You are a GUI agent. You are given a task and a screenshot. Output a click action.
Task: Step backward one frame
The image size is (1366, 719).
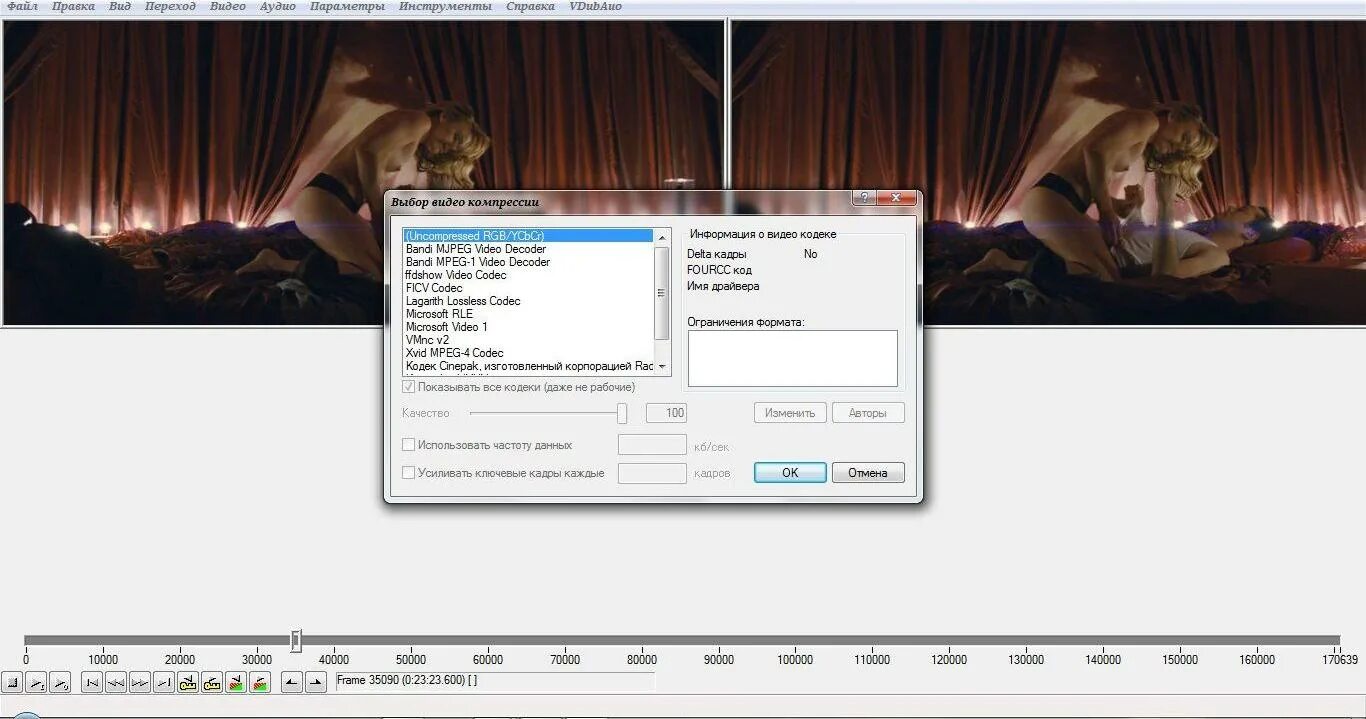(116, 683)
